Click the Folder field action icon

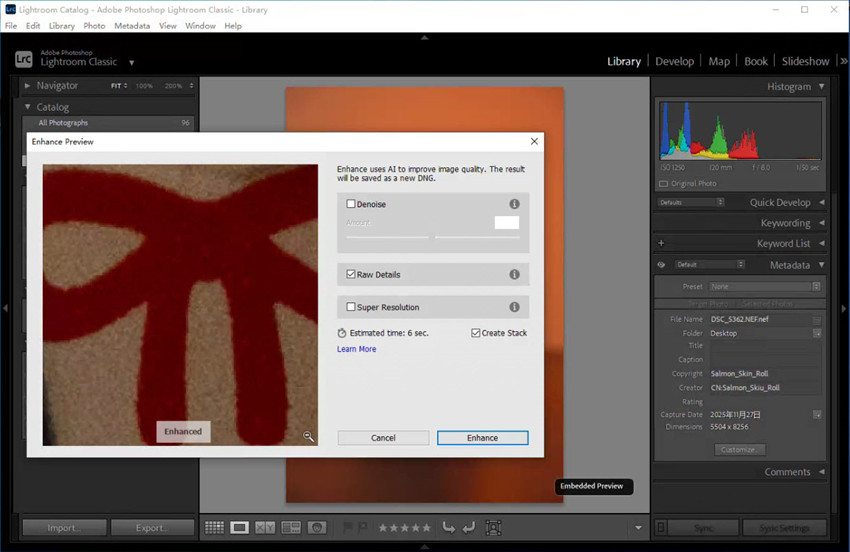(816, 333)
